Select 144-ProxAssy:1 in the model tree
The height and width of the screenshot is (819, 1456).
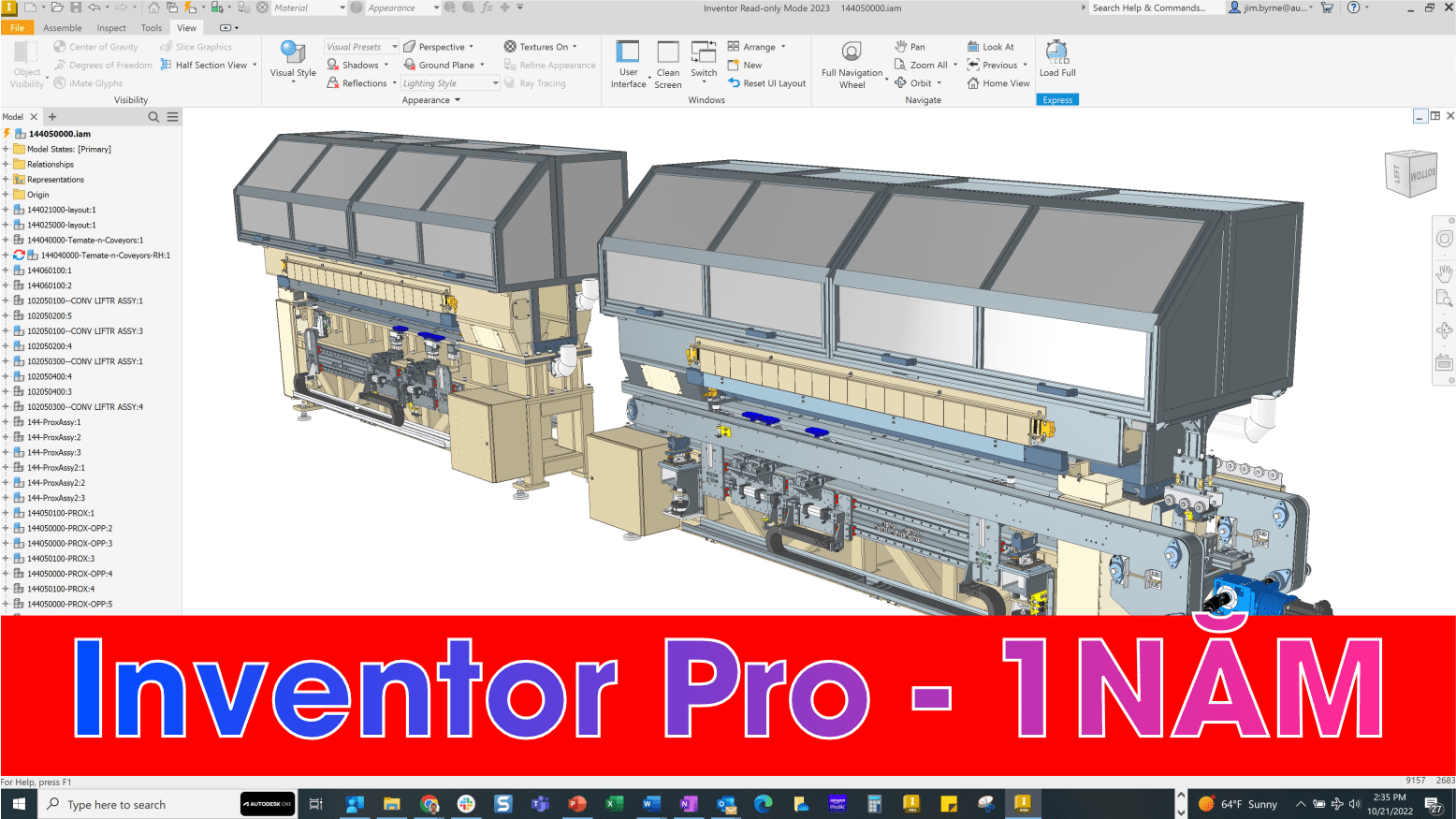(53, 422)
